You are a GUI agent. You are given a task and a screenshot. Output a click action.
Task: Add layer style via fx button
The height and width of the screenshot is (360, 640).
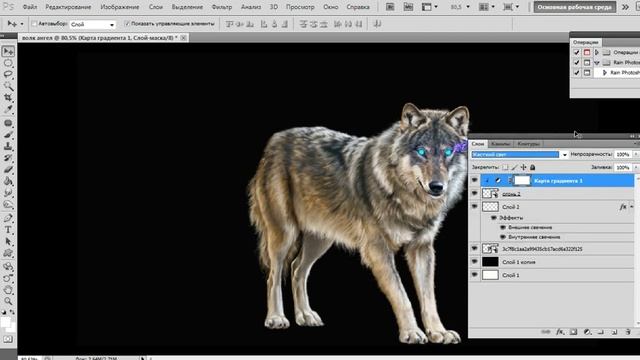point(560,332)
